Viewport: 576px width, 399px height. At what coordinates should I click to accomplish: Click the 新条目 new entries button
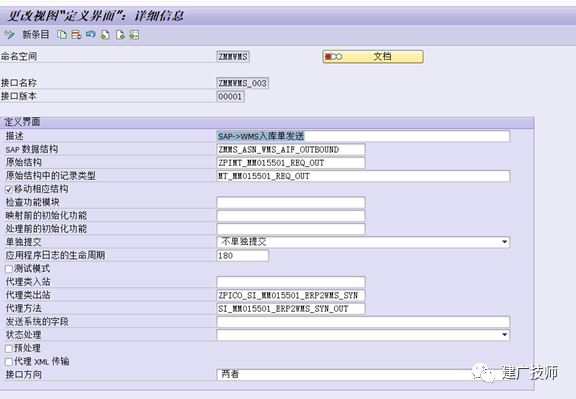coord(36,35)
